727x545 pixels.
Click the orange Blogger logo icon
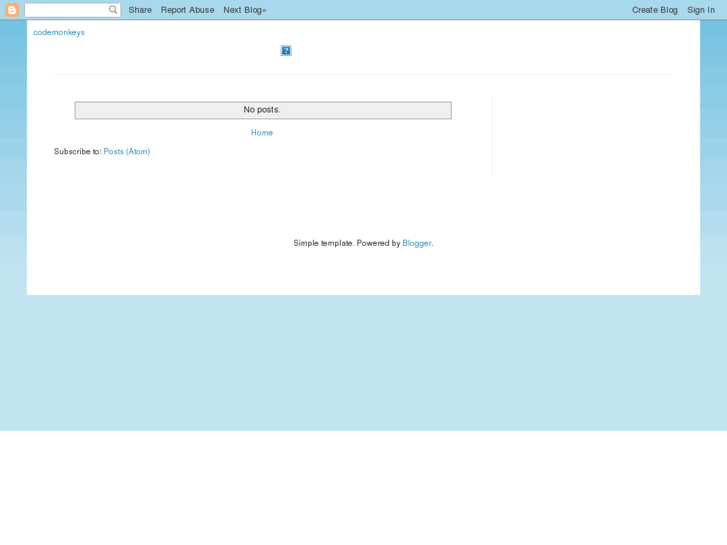(12, 10)
